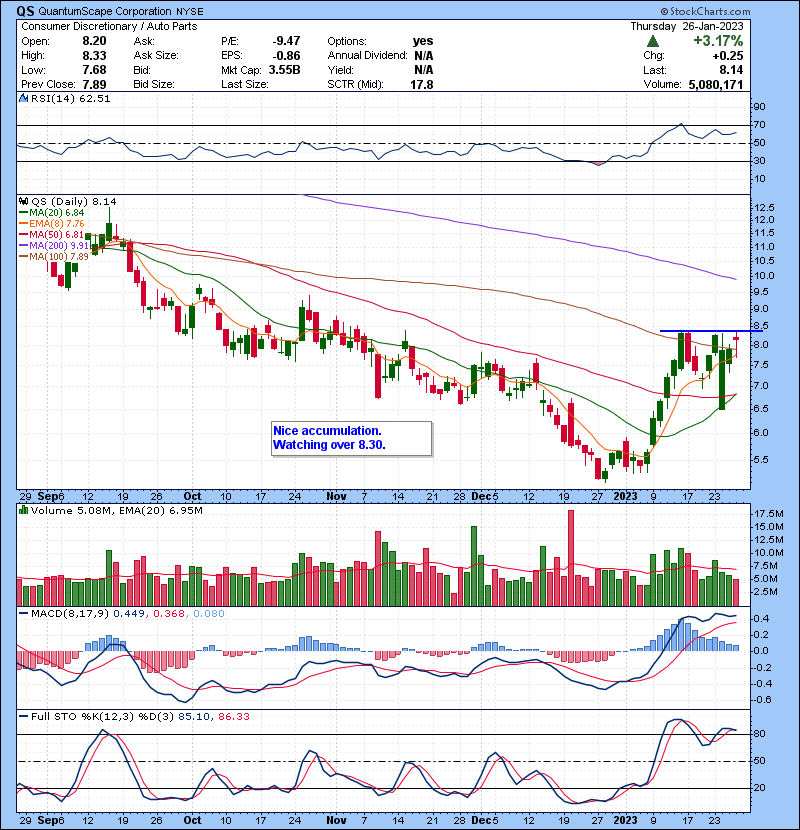The height and width of the screenshot is (830, 800).
Task: Click the SCTR (Mid) value 17.8
Action: [x=424, y=83]
